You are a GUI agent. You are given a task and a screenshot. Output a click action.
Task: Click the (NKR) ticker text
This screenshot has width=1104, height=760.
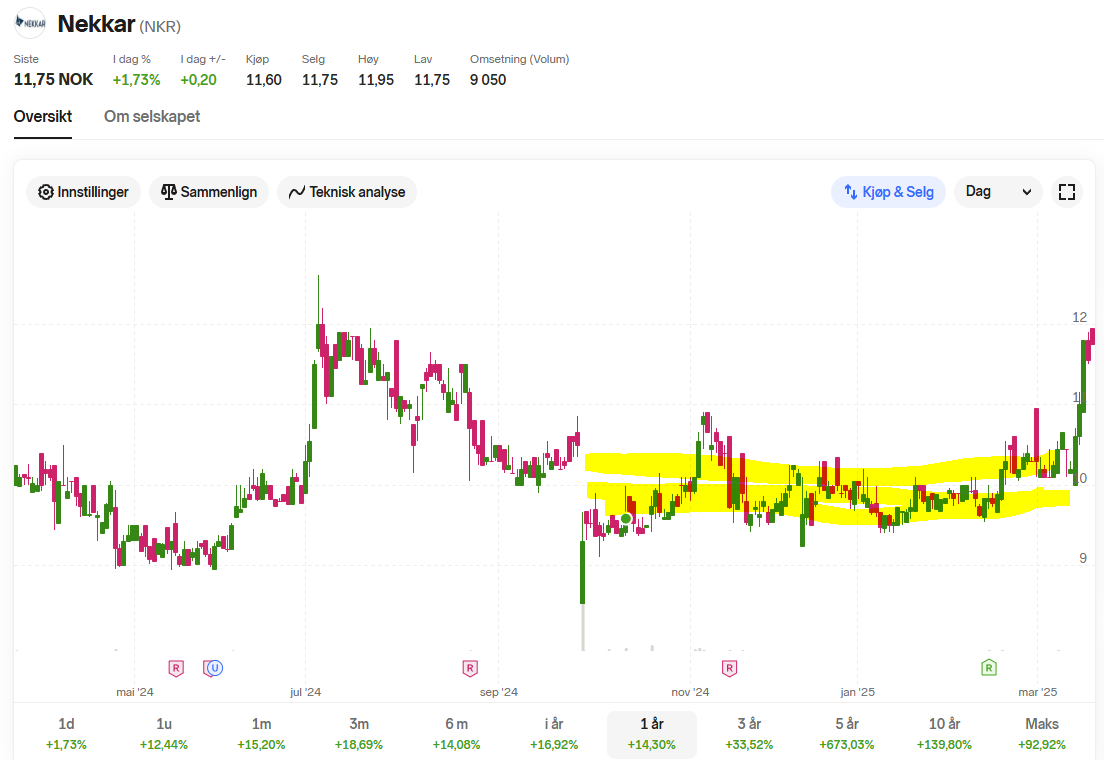tap(160, 27)
